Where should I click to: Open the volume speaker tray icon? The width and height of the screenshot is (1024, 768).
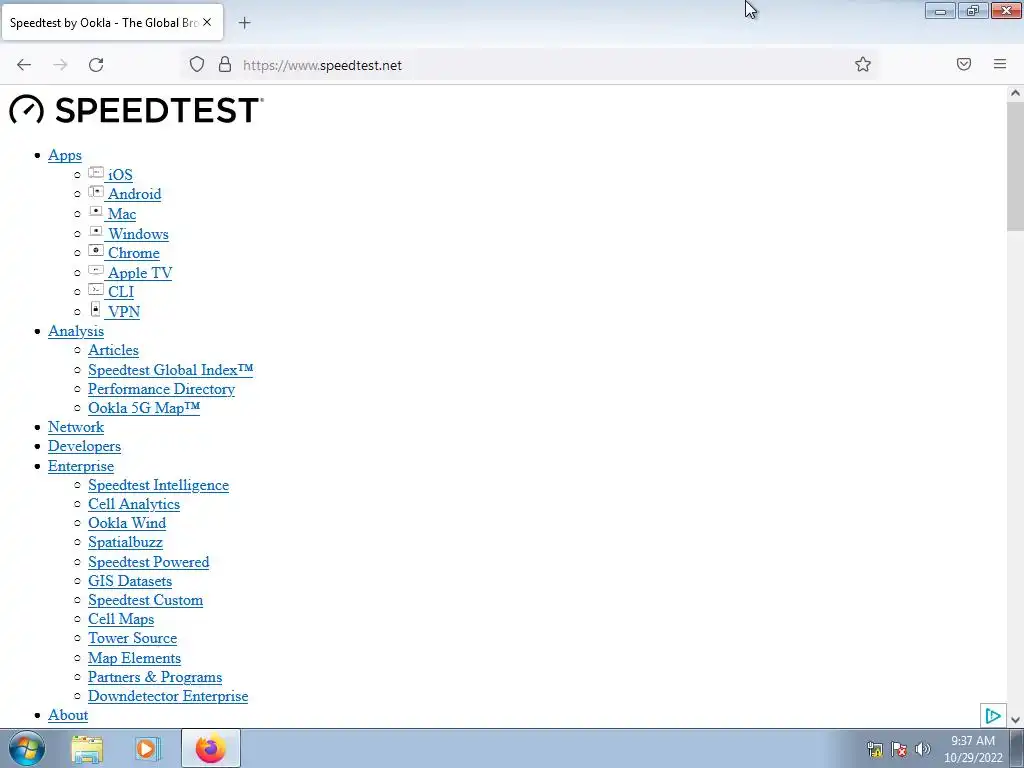click(923, 749)
